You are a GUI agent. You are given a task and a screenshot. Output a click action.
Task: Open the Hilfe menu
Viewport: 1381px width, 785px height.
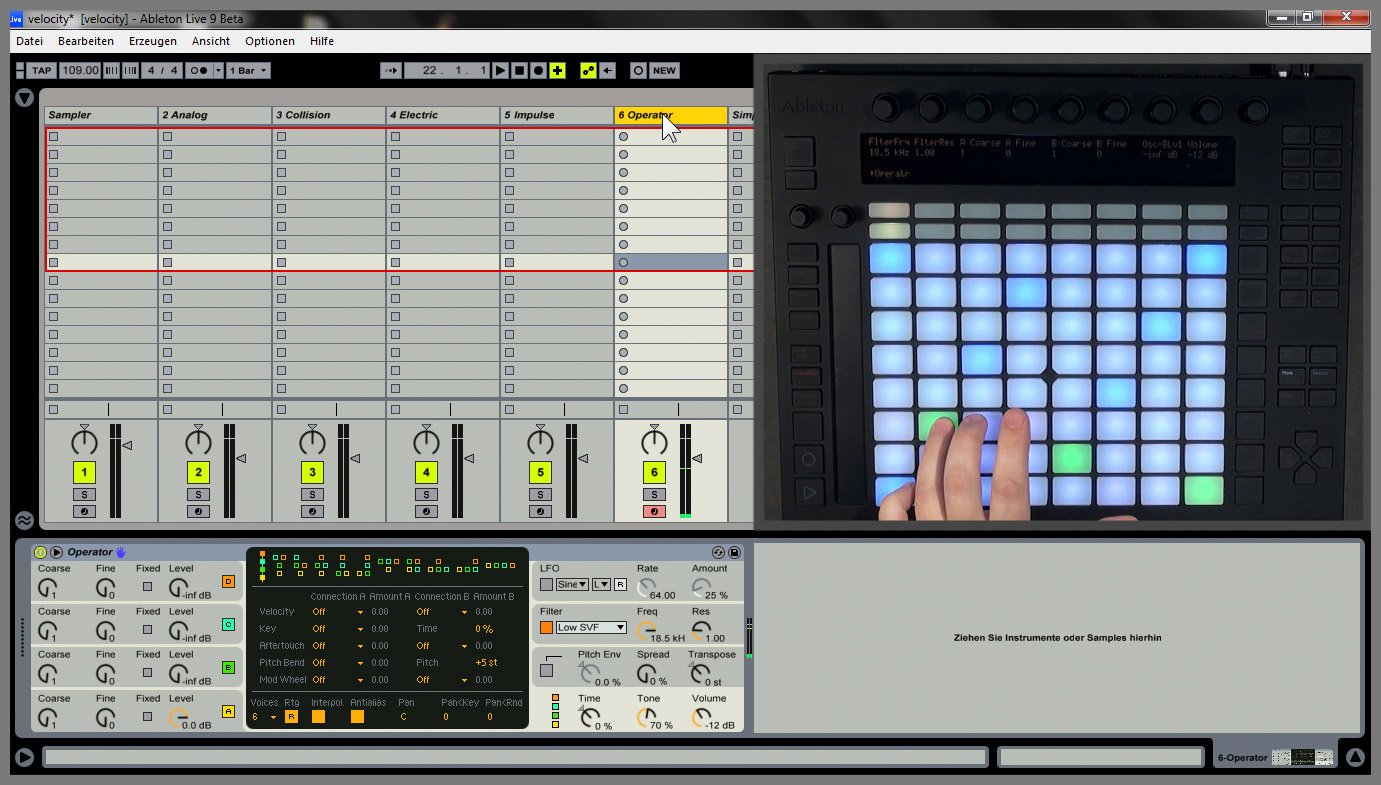coord(322,41)
